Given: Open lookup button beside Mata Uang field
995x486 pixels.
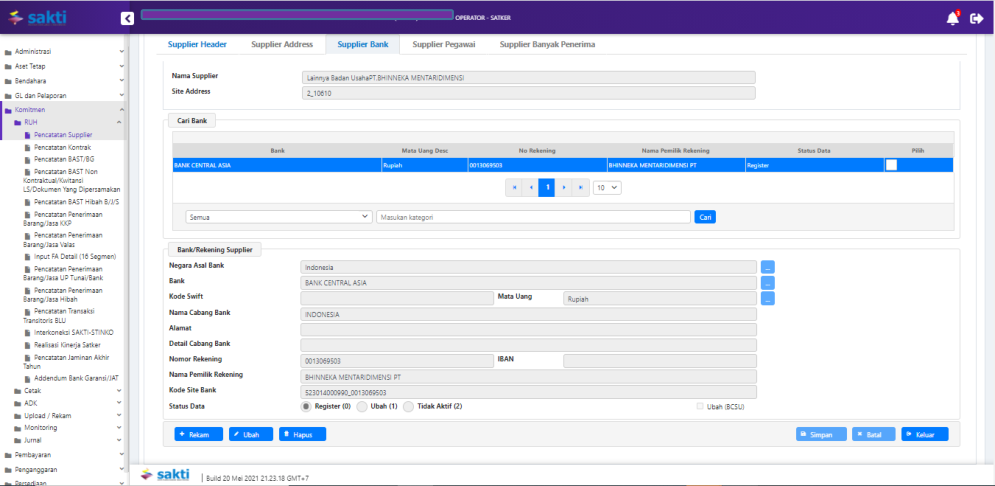Looking at the screenshot, I should click(768, 298).
